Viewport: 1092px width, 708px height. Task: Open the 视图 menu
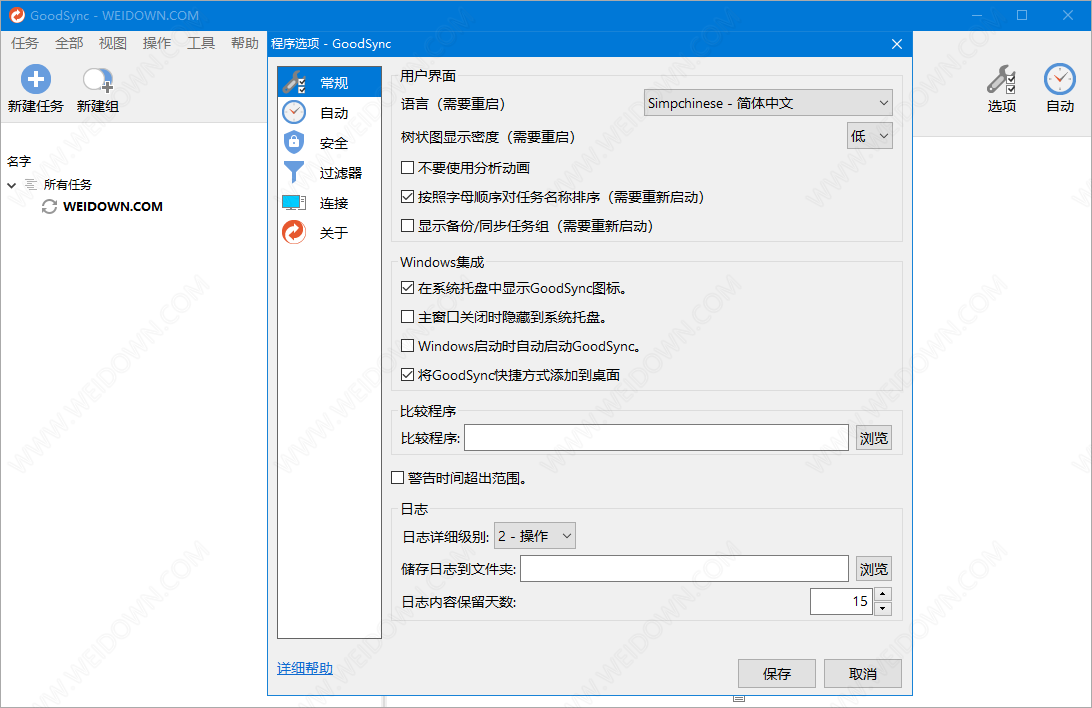click(113, 43)
